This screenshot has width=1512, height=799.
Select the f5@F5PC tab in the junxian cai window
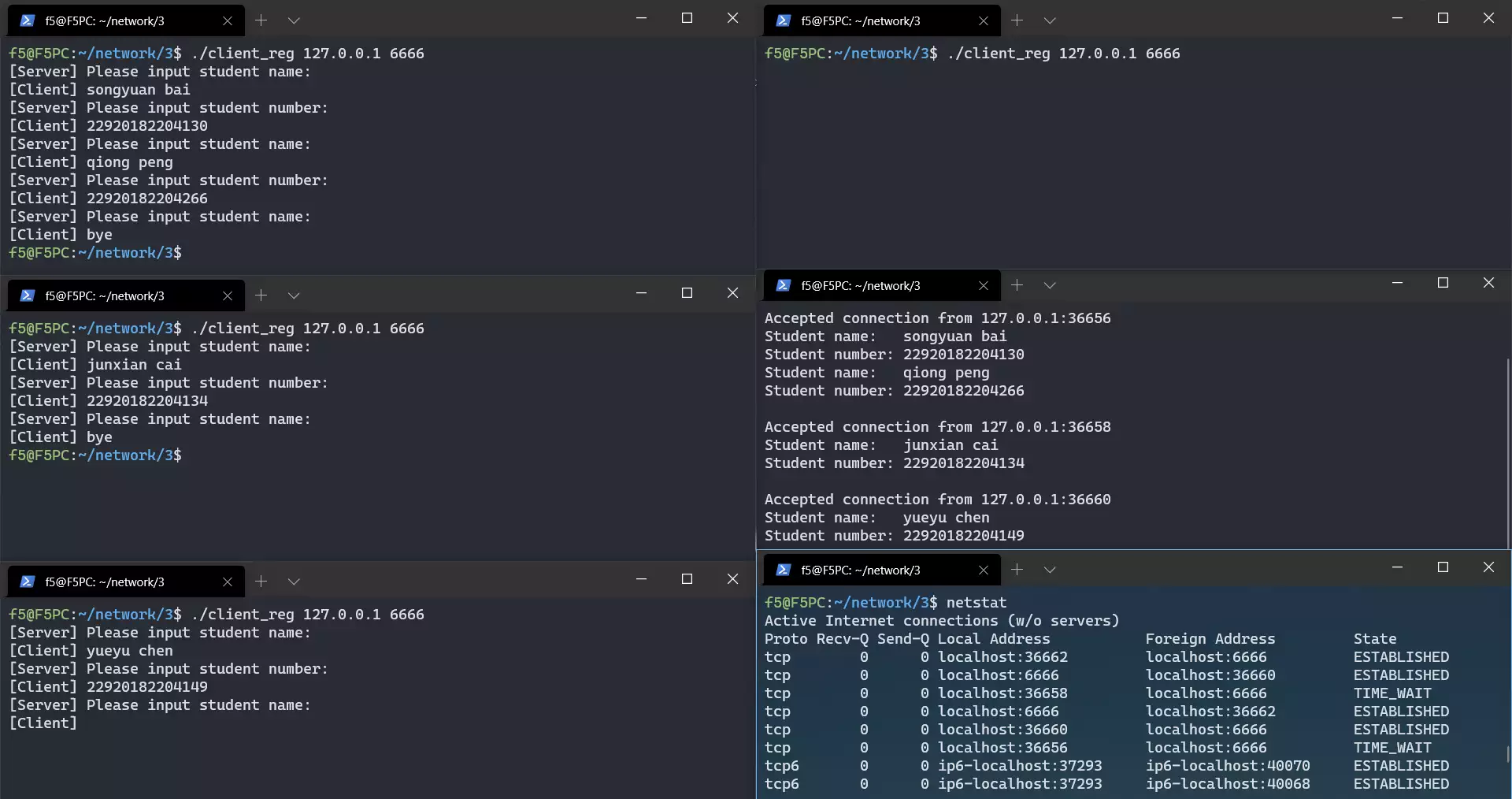105,295
